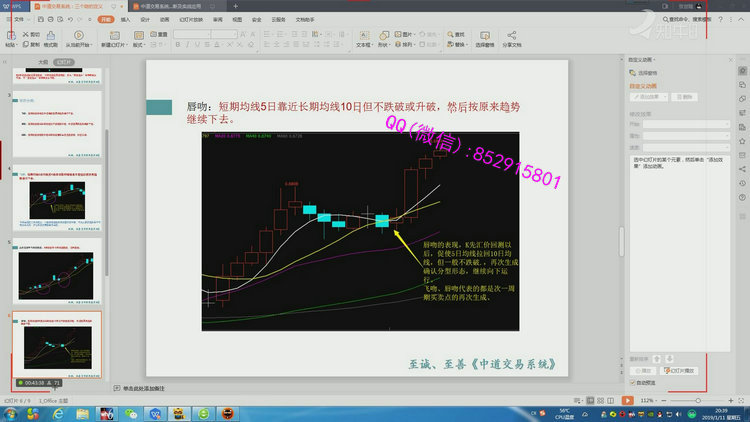
Task: Switch to the 插入 (Insert) ribbon tab
Action: tap(125, 19)
